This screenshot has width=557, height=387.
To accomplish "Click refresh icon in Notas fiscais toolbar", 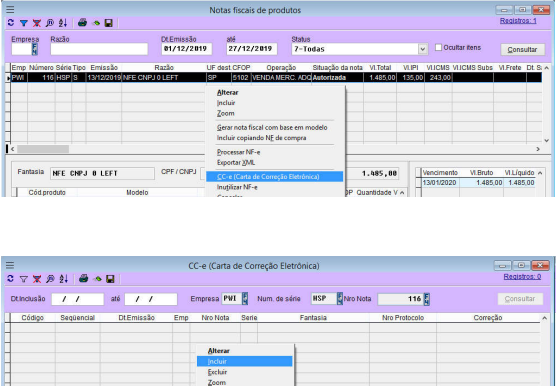I will (11, 23).
